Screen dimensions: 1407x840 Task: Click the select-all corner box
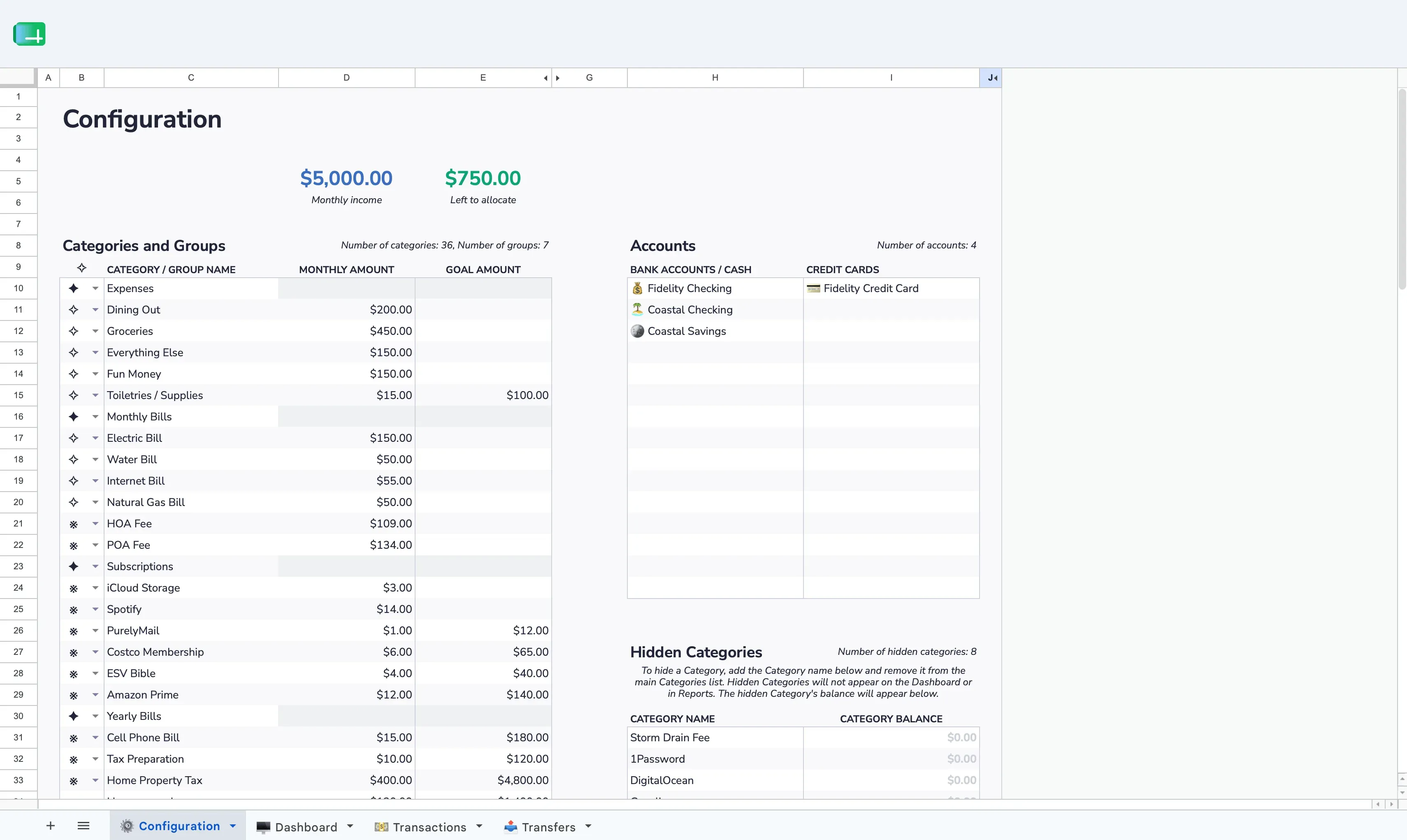click(x=19, y=78)
